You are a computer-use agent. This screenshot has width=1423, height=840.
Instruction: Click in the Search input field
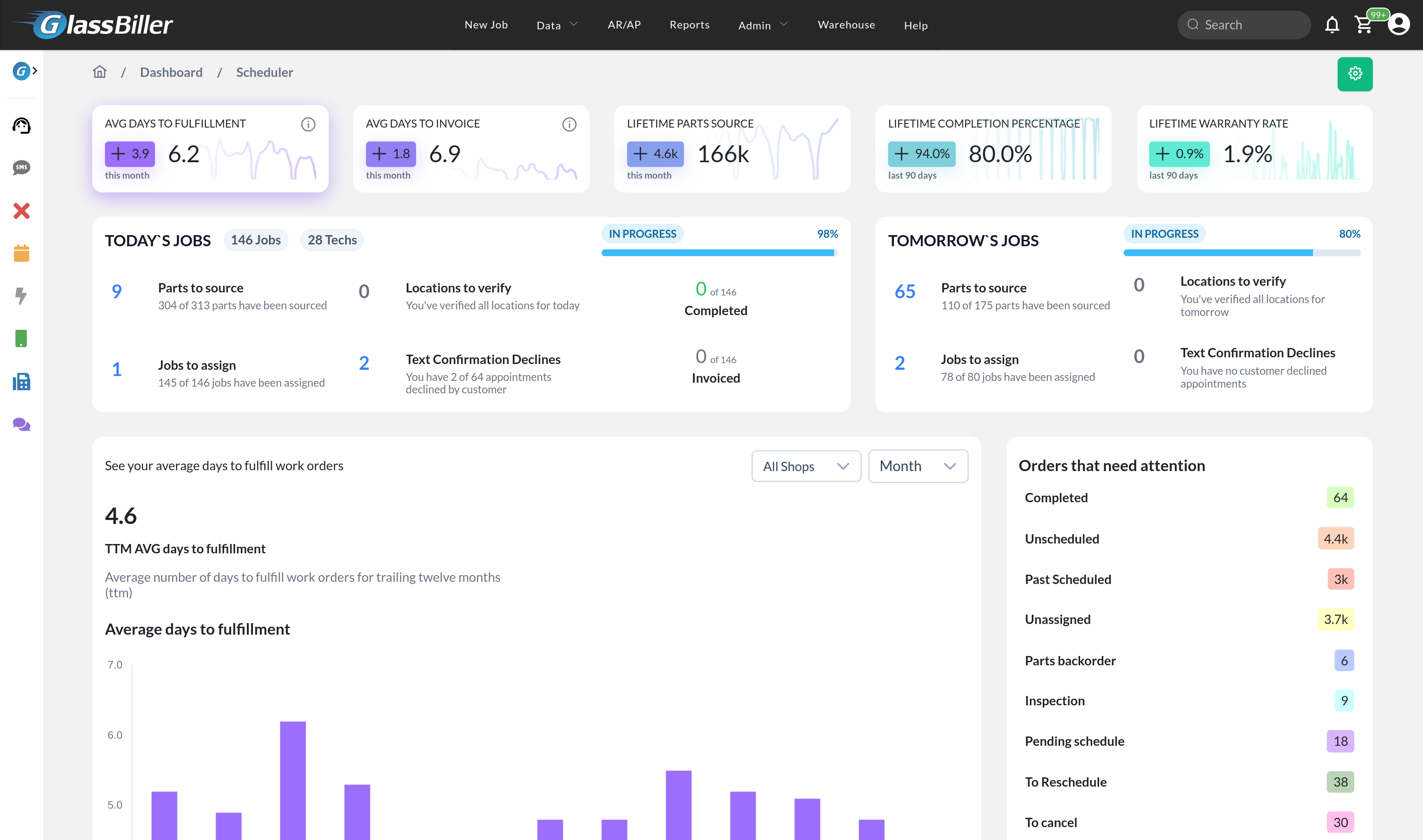pos(1251,25)
